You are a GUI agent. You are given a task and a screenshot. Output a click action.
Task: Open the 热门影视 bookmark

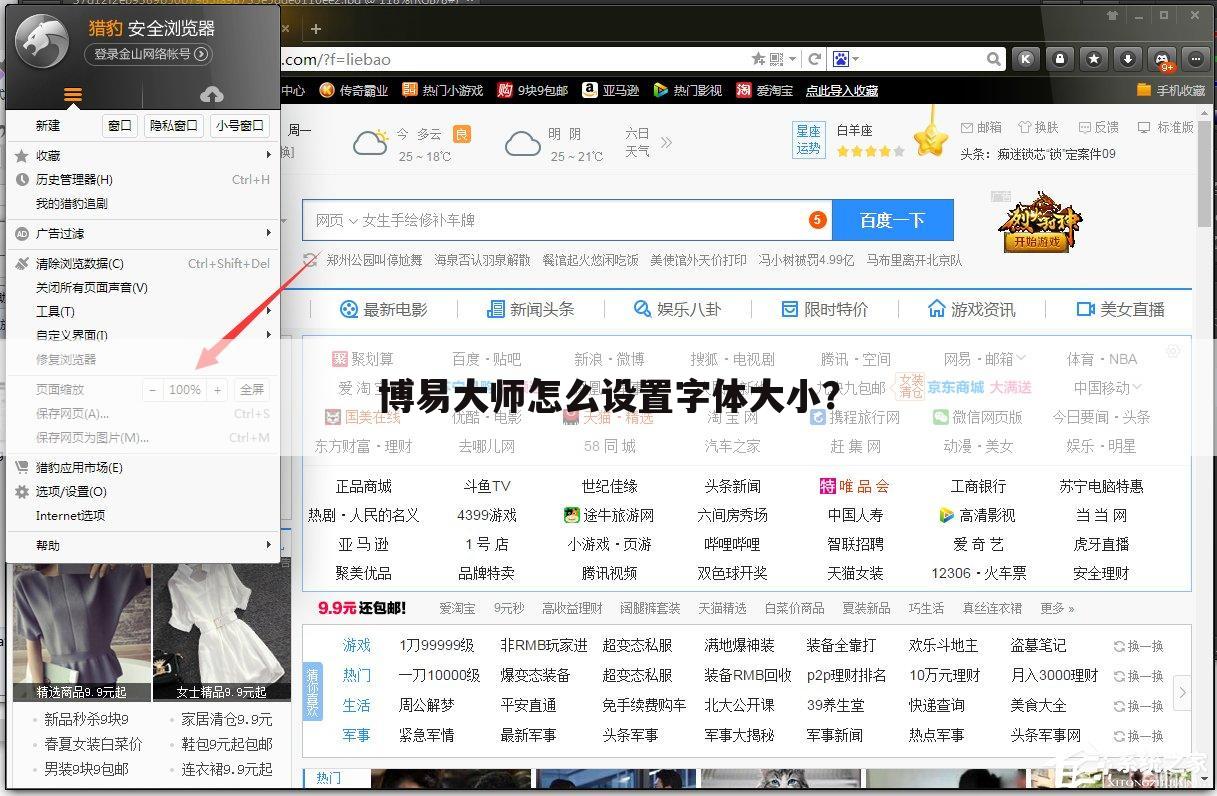[x=687, y=90]
